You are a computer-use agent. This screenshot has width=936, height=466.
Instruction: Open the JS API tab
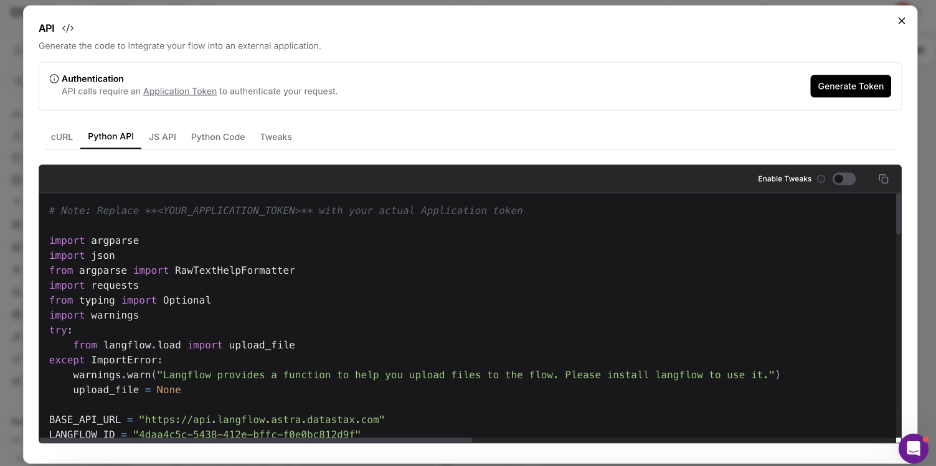(162, 137)
